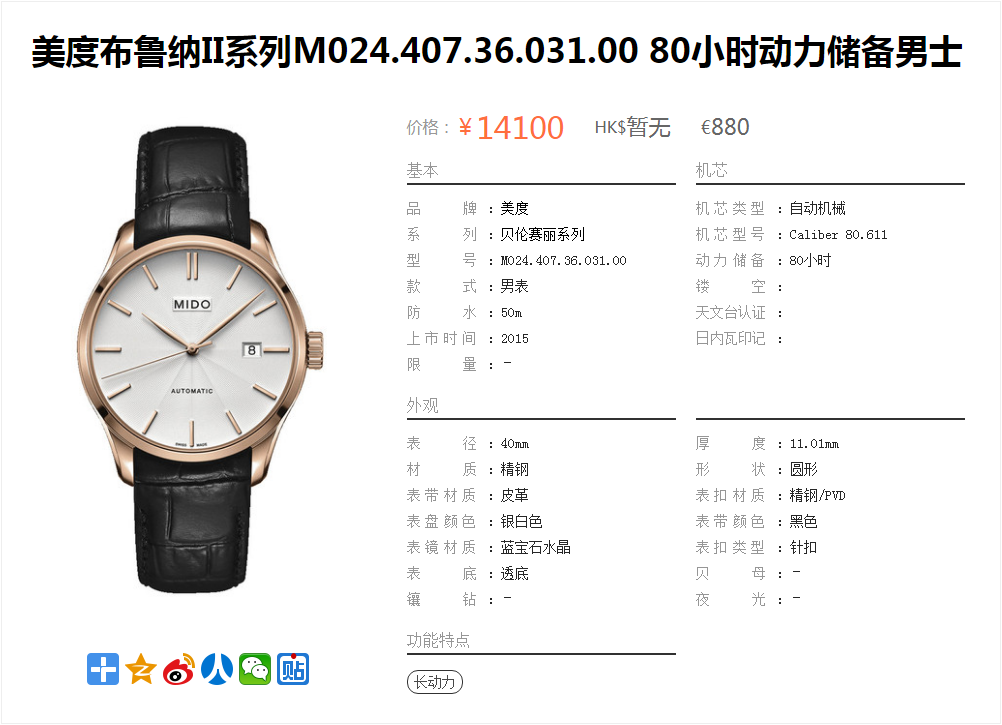Select the product title heading
The image size is (1002, 725).
(497, 52)
